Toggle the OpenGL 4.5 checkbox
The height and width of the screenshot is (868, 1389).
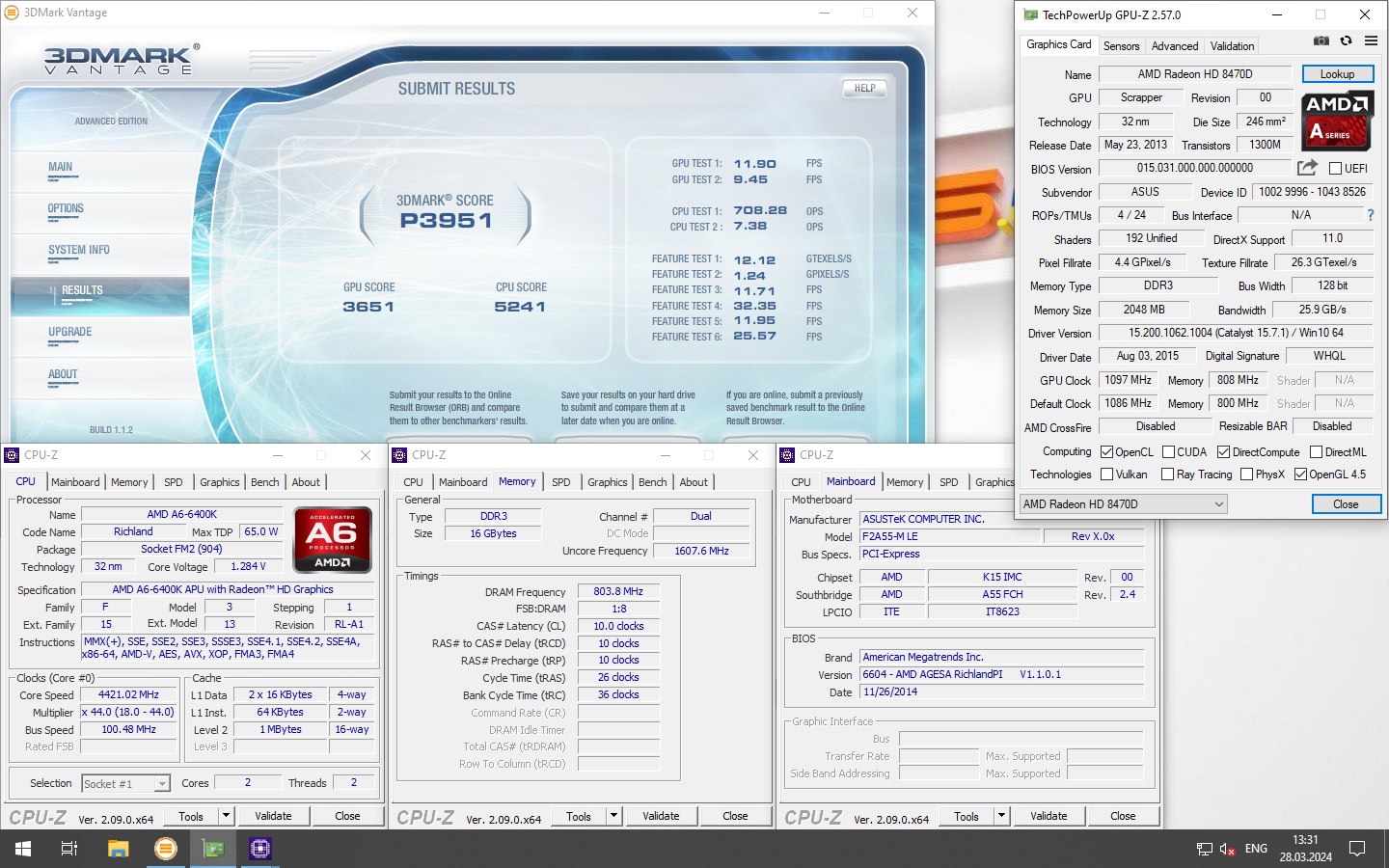(1300, 475)
